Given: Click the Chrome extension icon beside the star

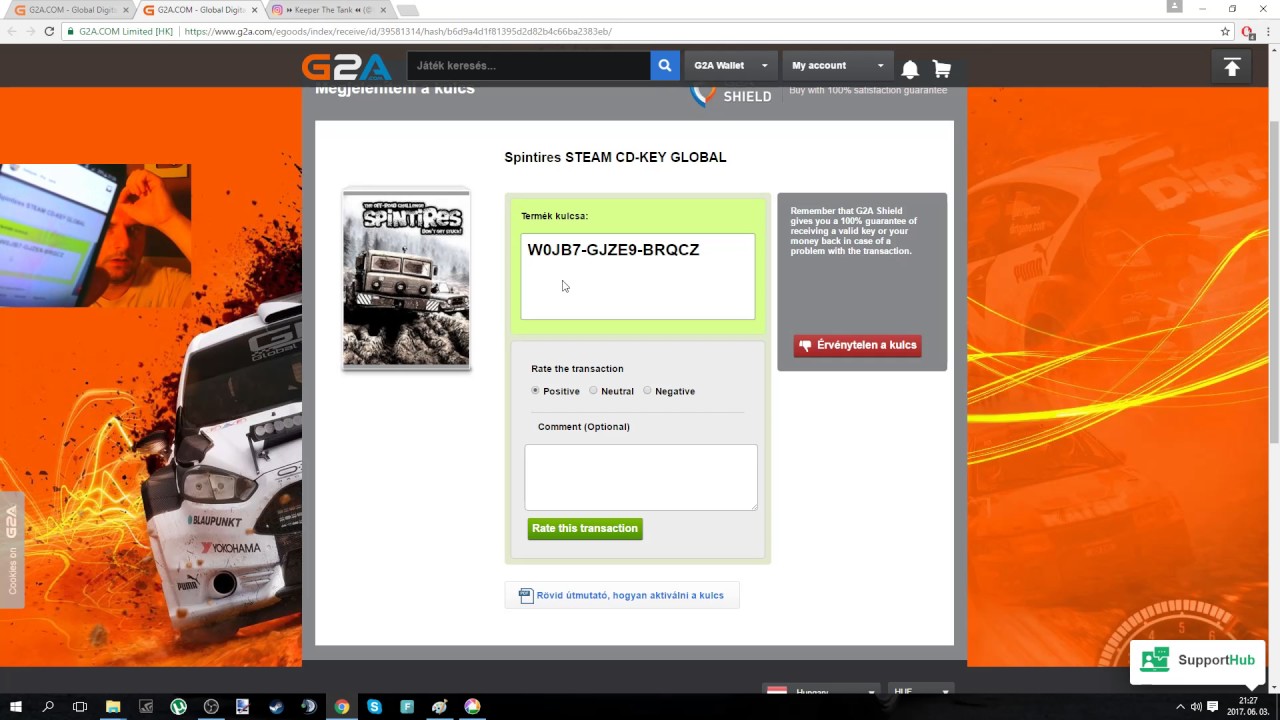Looking at the screenshot, I should pyautogui.click(x=1247, y=31).
